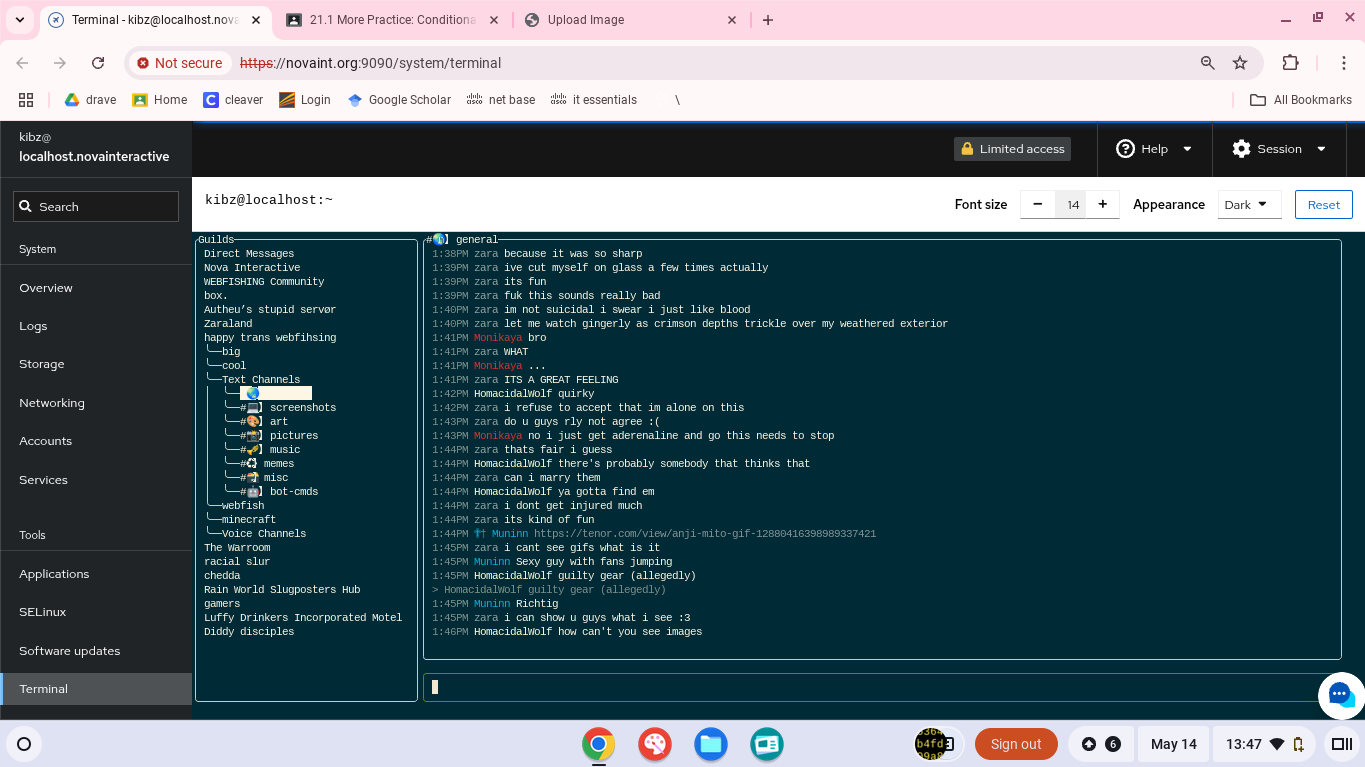This screenshot has height=767, width=1365.
Task: Open the Help dropdown menu
Action: point(1154,149)
